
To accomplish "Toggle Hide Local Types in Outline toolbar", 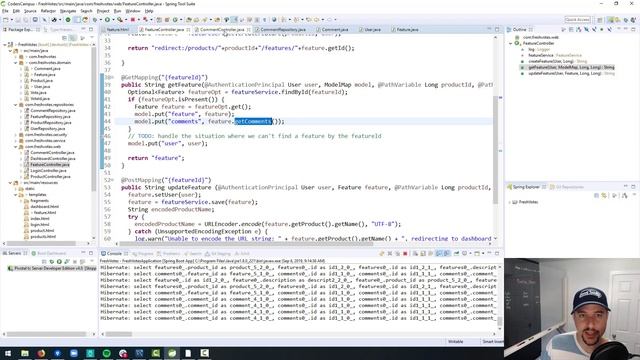I will click(x=609, y=29).
